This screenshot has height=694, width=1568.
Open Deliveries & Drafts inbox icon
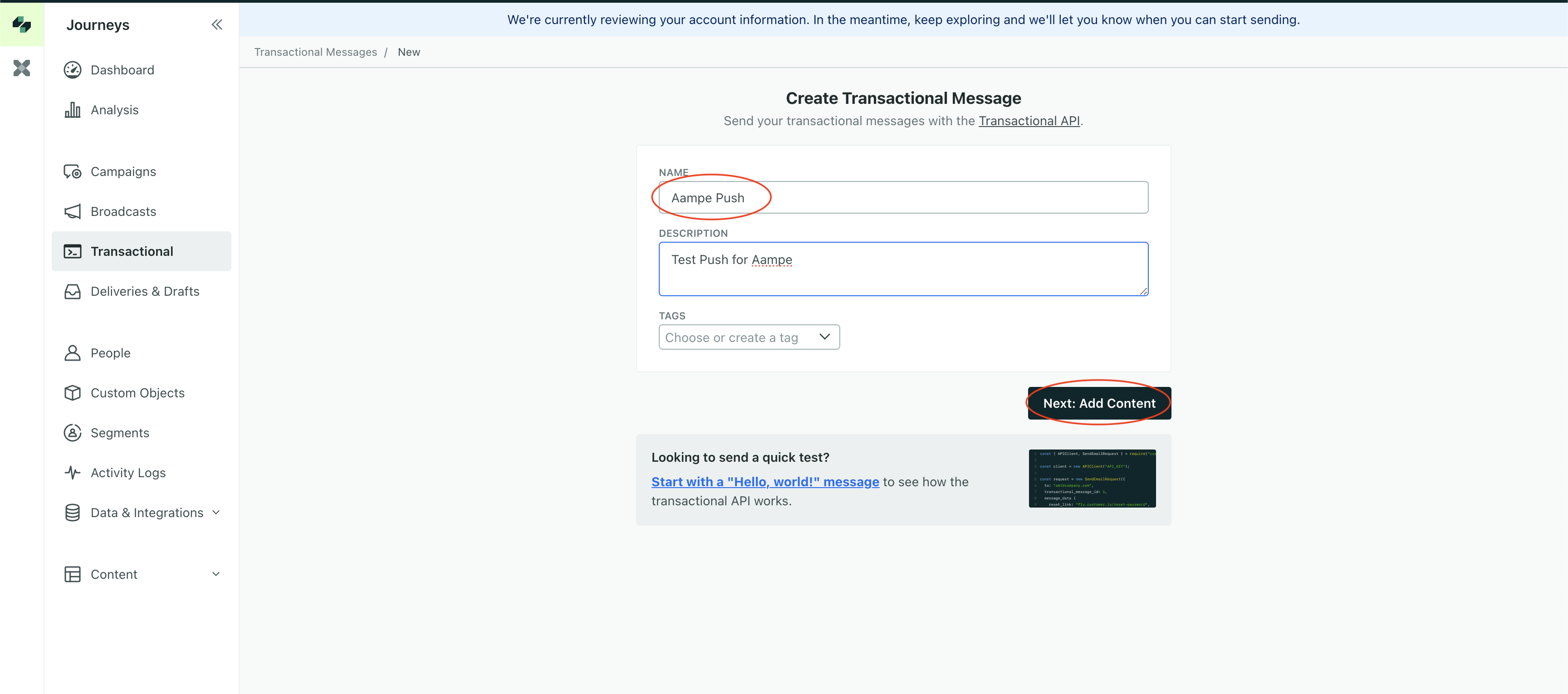73,291
